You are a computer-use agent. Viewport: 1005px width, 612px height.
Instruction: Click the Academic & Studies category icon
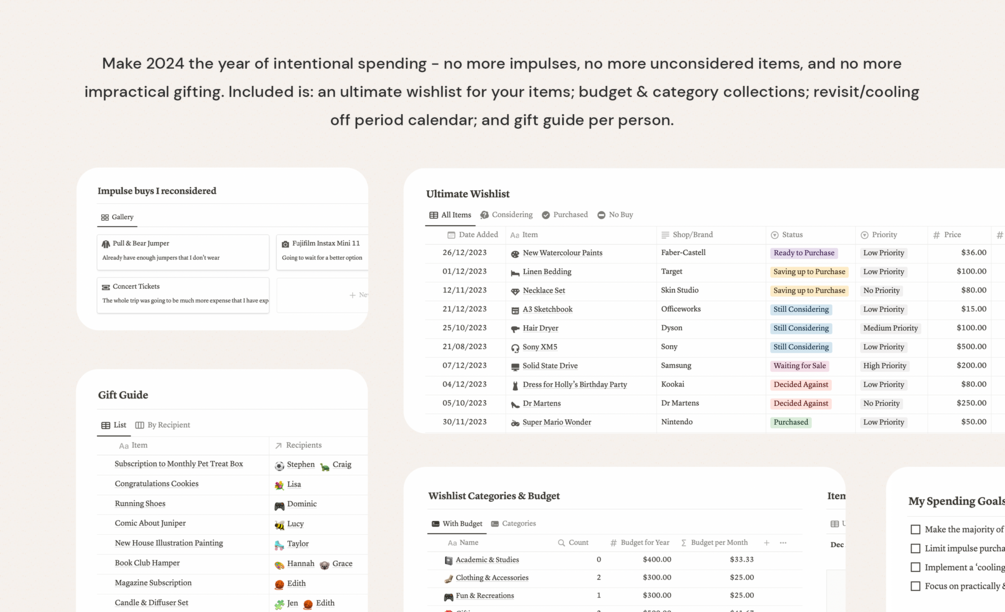448,560
